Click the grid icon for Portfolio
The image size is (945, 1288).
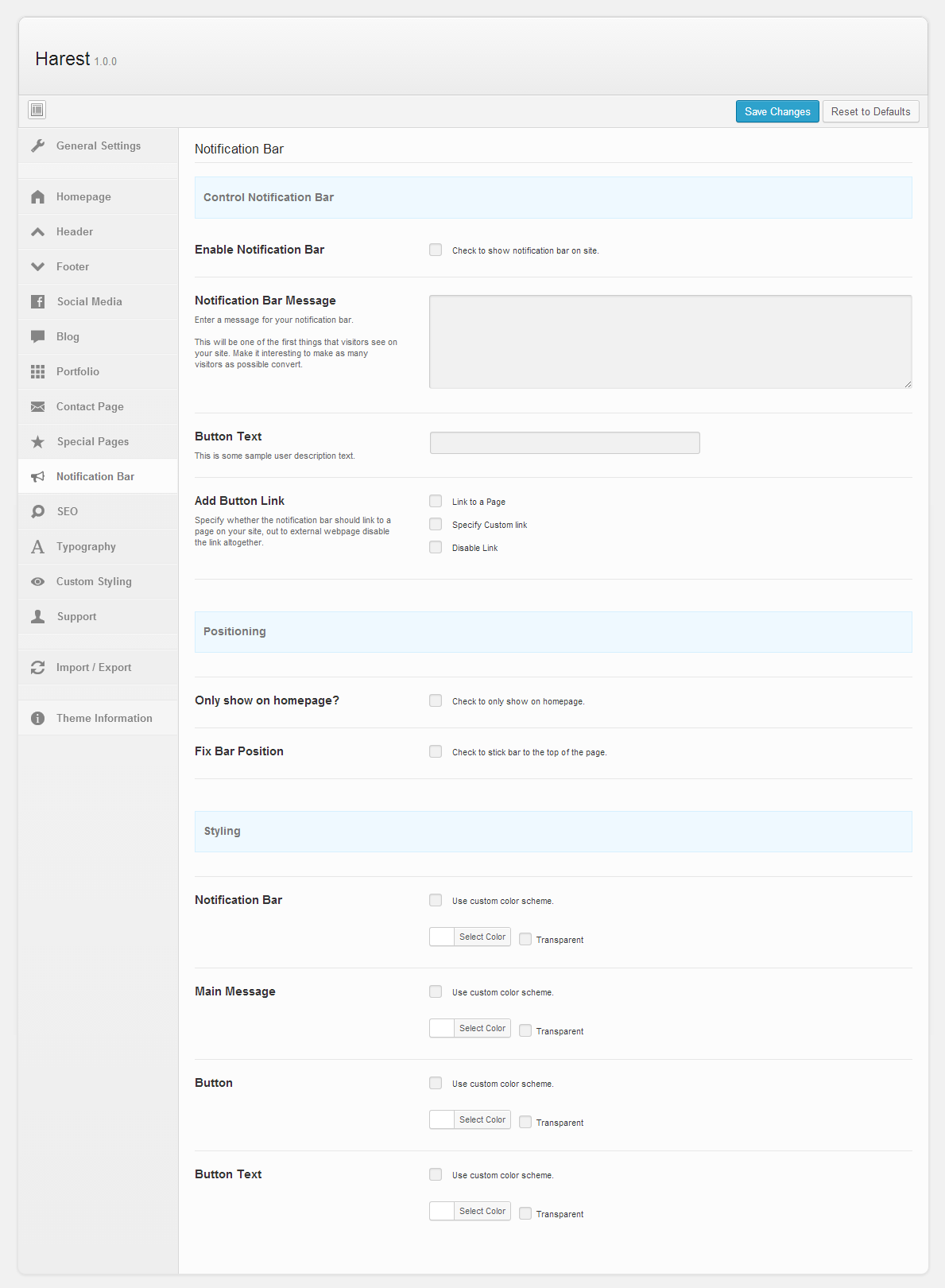point(37,372)
